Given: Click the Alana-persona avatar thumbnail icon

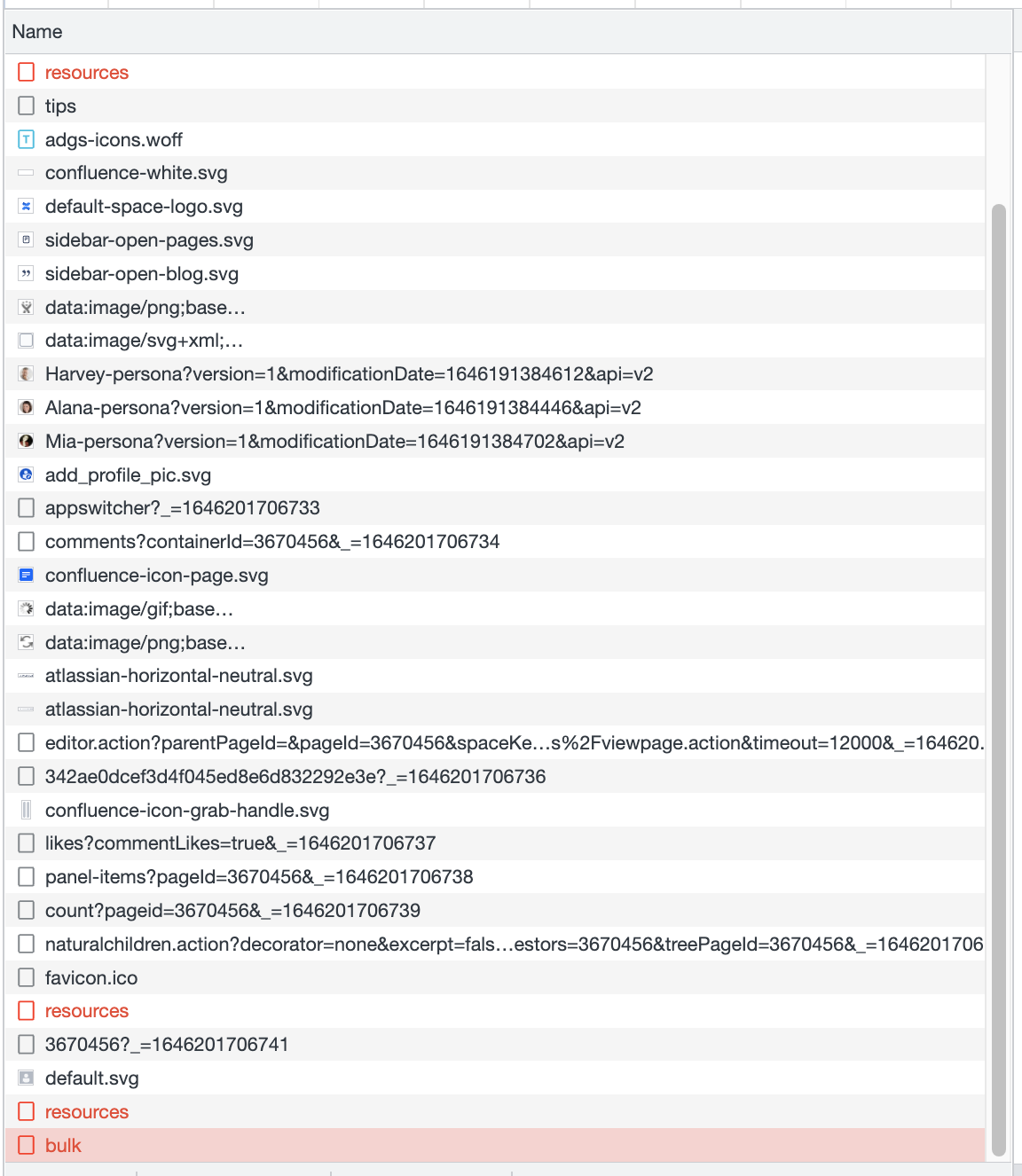Looking at the screenshot, I should click(27, 408).
